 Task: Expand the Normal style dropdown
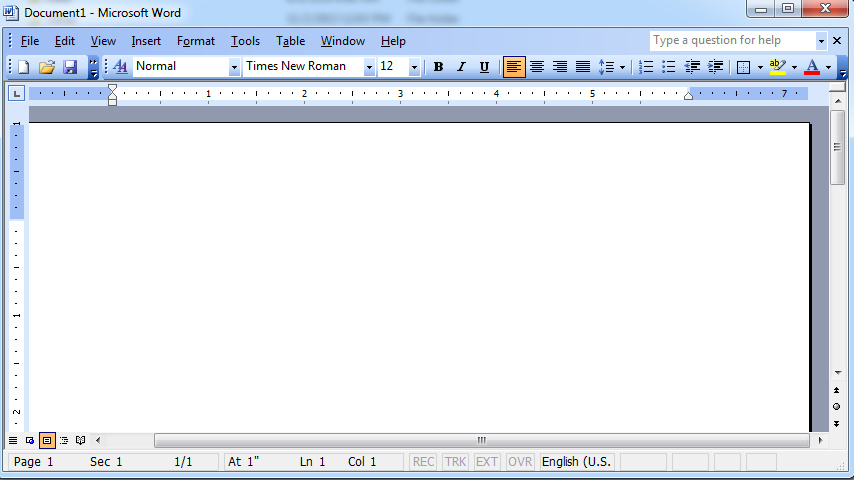click(x=235, y=67)
